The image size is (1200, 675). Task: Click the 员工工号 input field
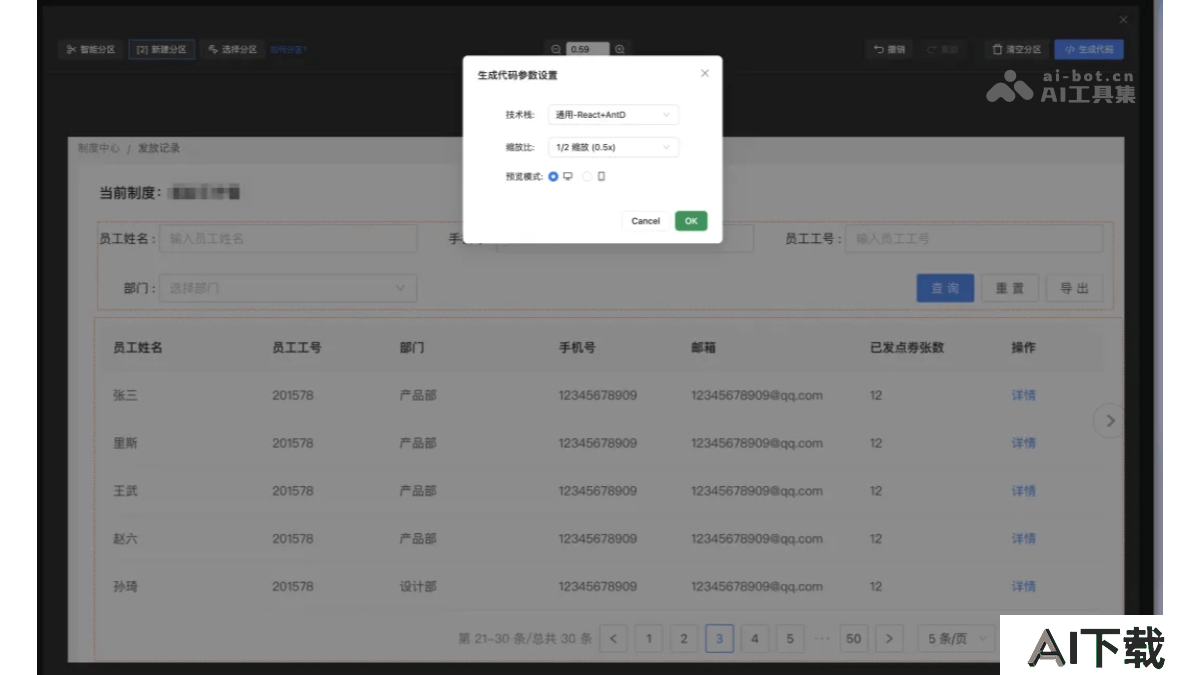(974, 239)
